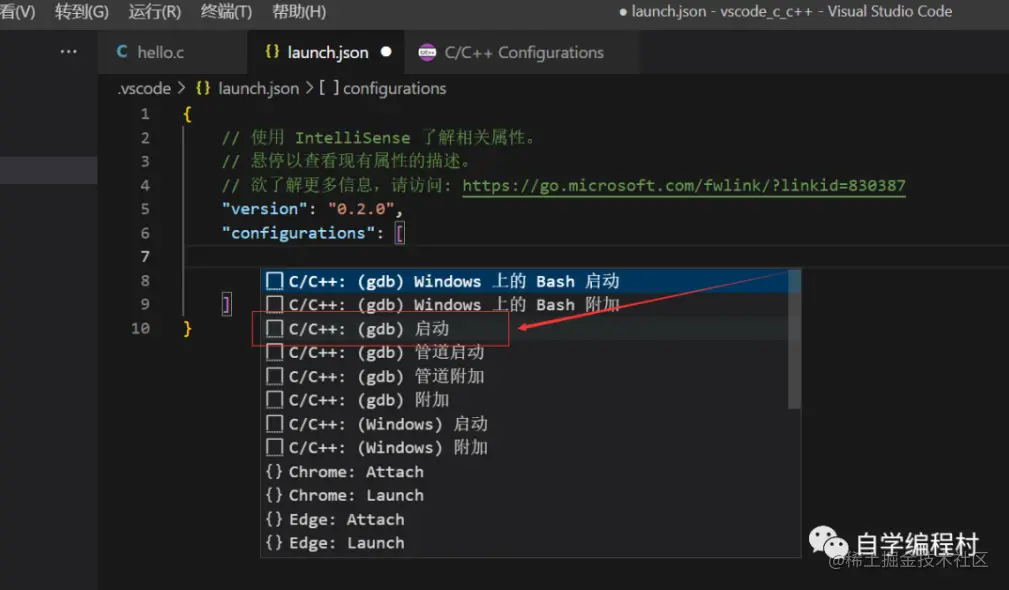Select C/C++: (Windows) 启动 suggestion
The width and height of the screenshot is (1009, 590).
524,424
